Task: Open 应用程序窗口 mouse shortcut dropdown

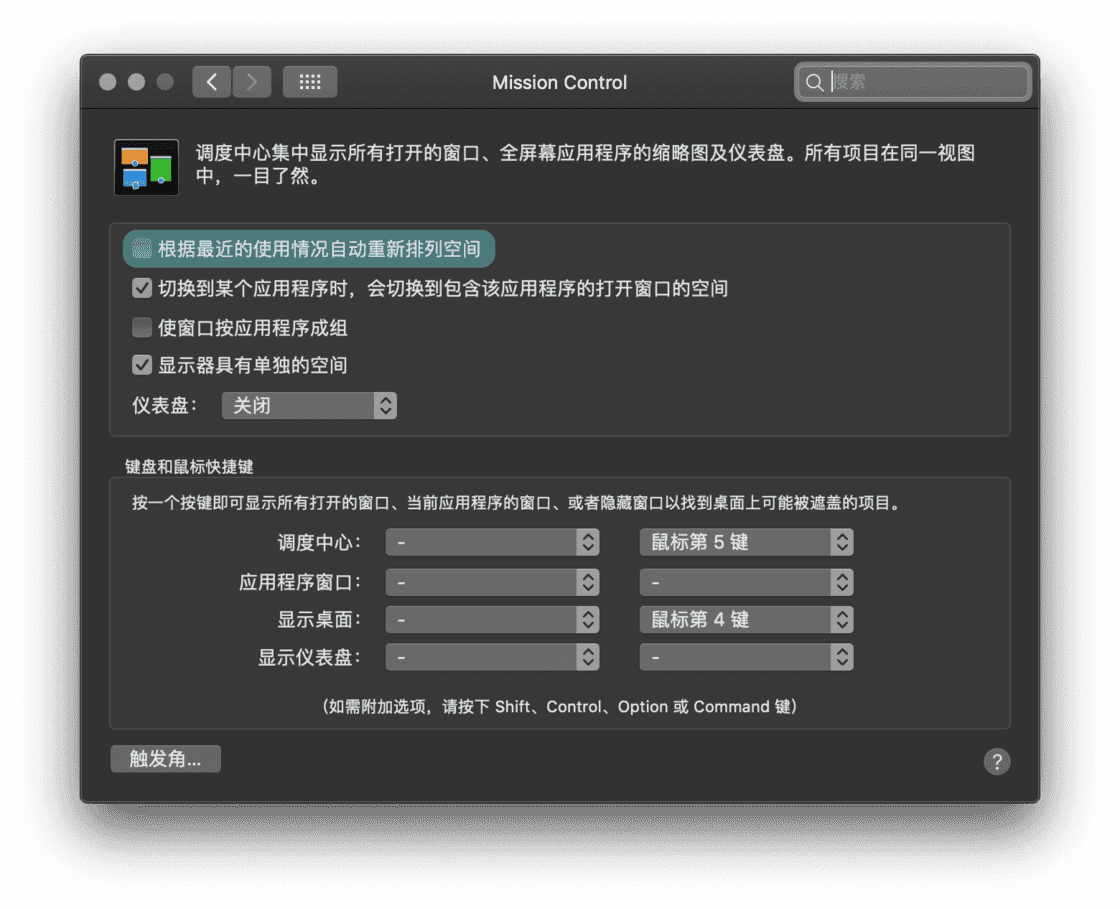Action: (x=746, y=582)
